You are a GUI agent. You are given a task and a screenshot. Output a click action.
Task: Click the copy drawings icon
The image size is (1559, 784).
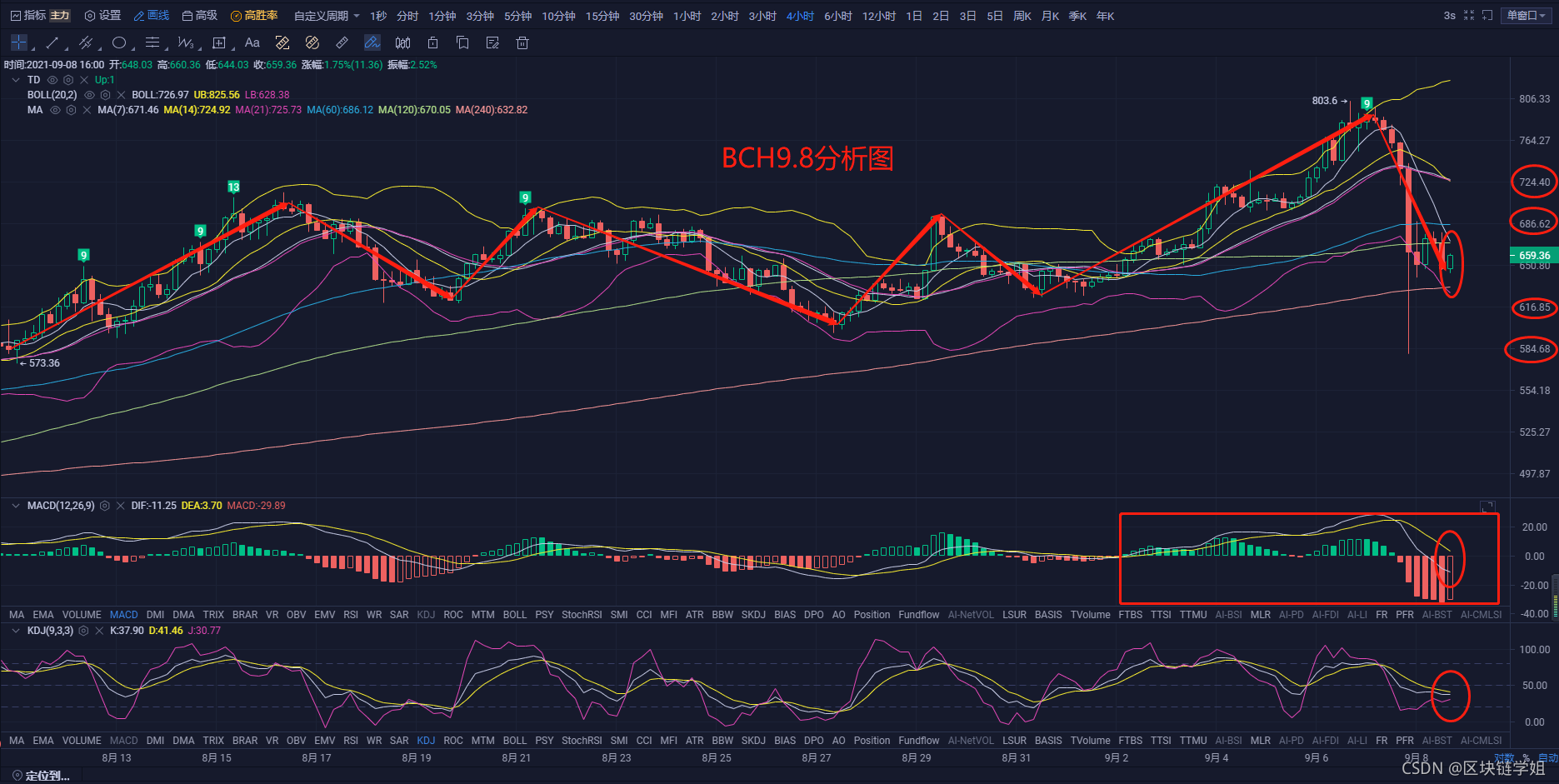click(462, 42)
